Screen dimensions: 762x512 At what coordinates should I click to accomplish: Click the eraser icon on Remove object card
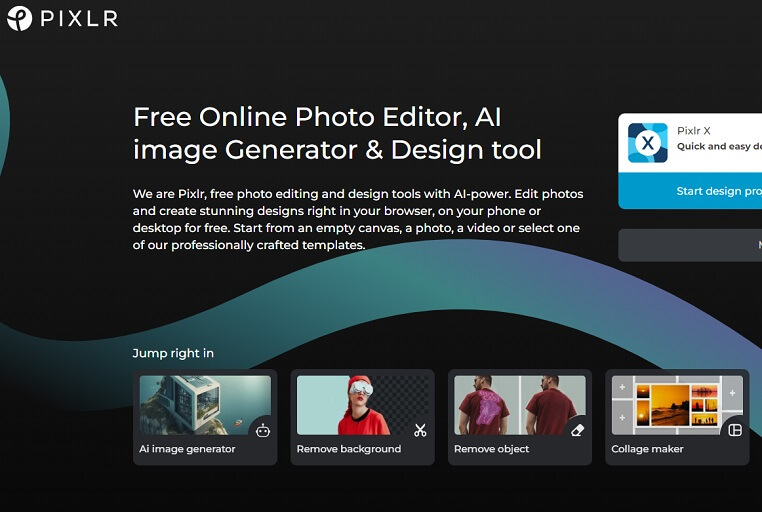577,430
